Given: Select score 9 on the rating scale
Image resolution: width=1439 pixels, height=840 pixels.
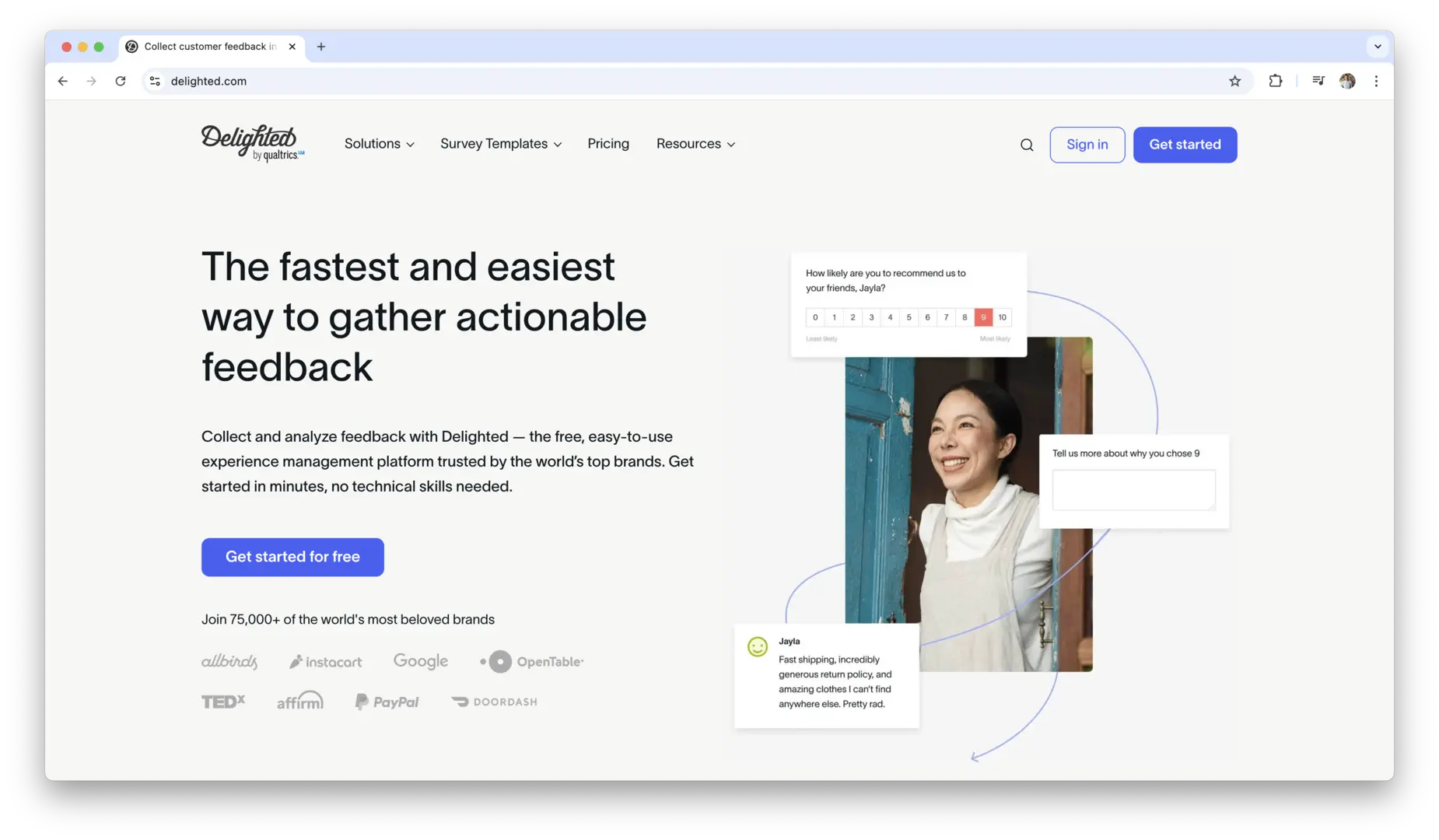Looking at the screenshot, I should tap(983, 317).
